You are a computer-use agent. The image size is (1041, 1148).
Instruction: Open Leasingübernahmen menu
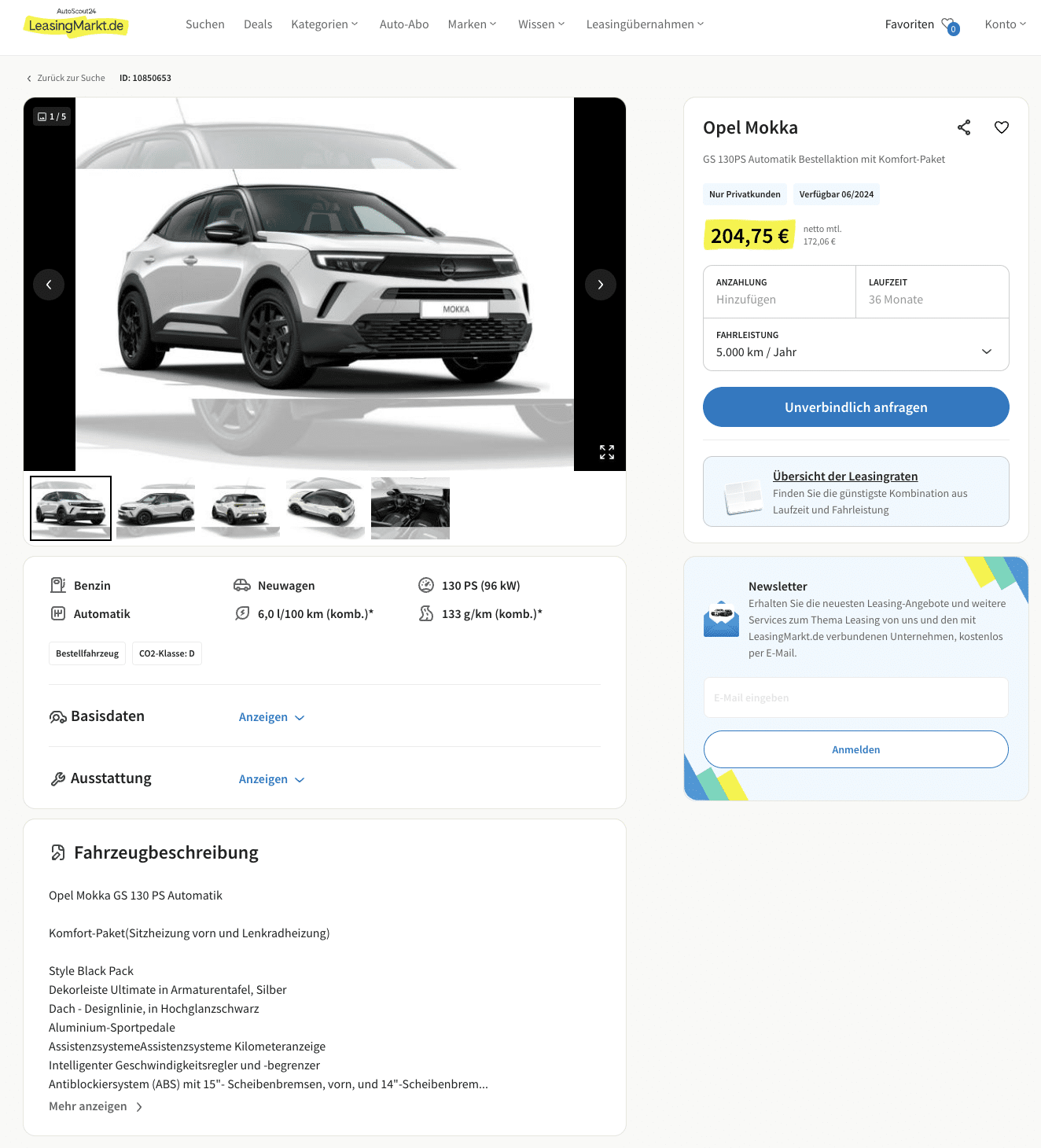(645, 24)
